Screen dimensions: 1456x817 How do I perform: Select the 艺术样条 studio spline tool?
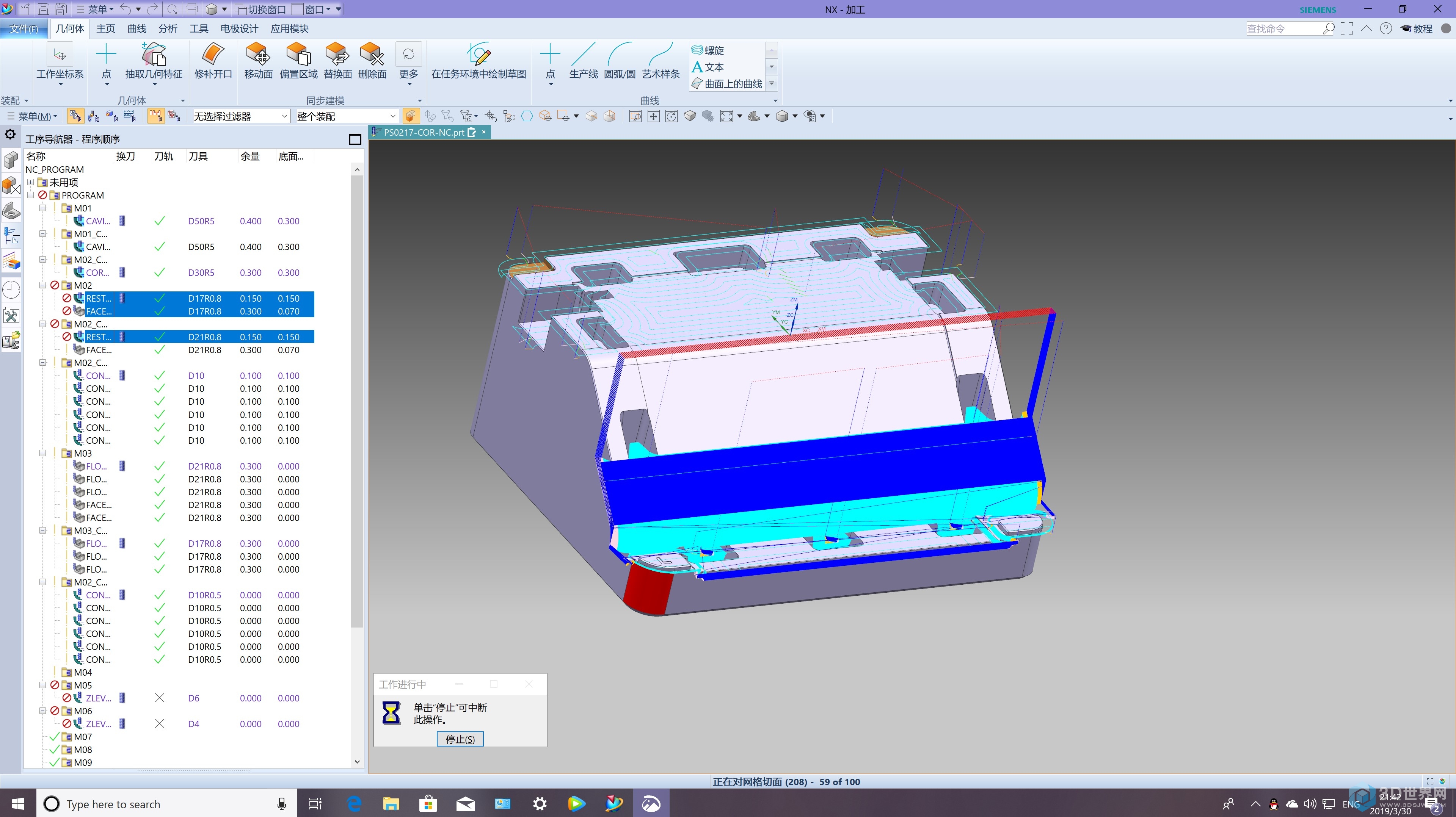tap(661, 61)
